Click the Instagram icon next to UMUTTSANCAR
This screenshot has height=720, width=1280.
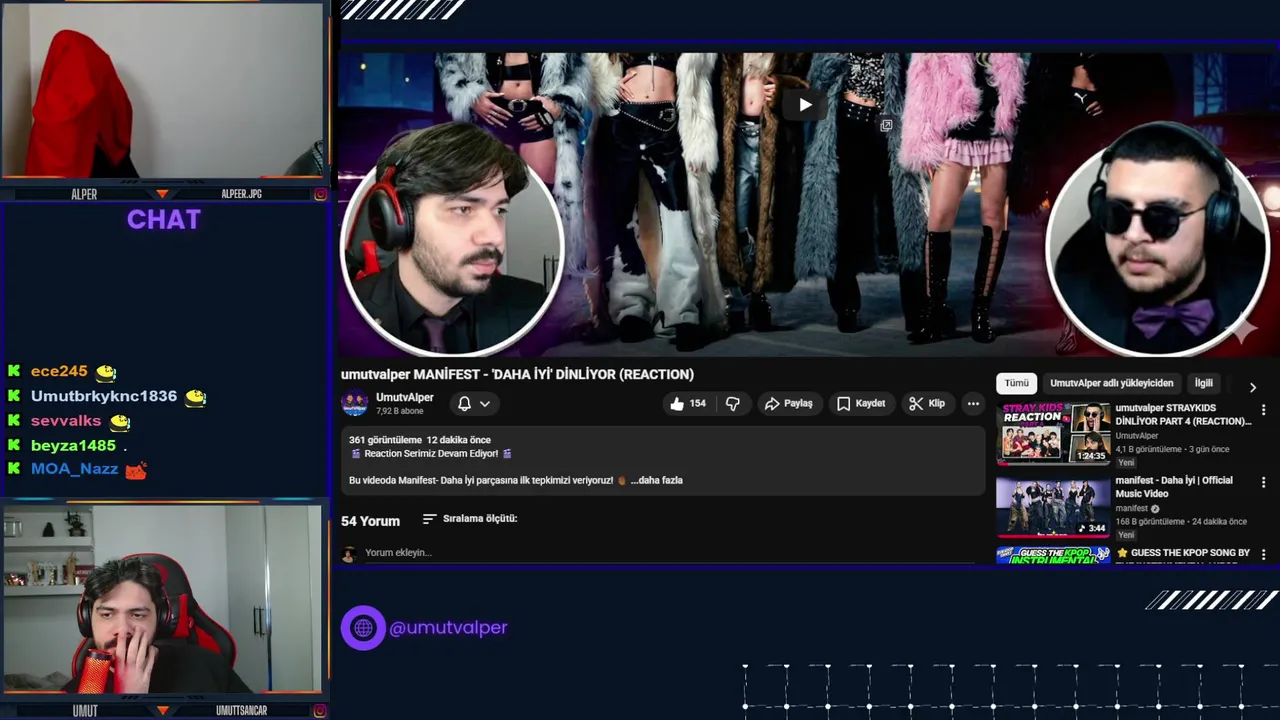coord(320,711)
